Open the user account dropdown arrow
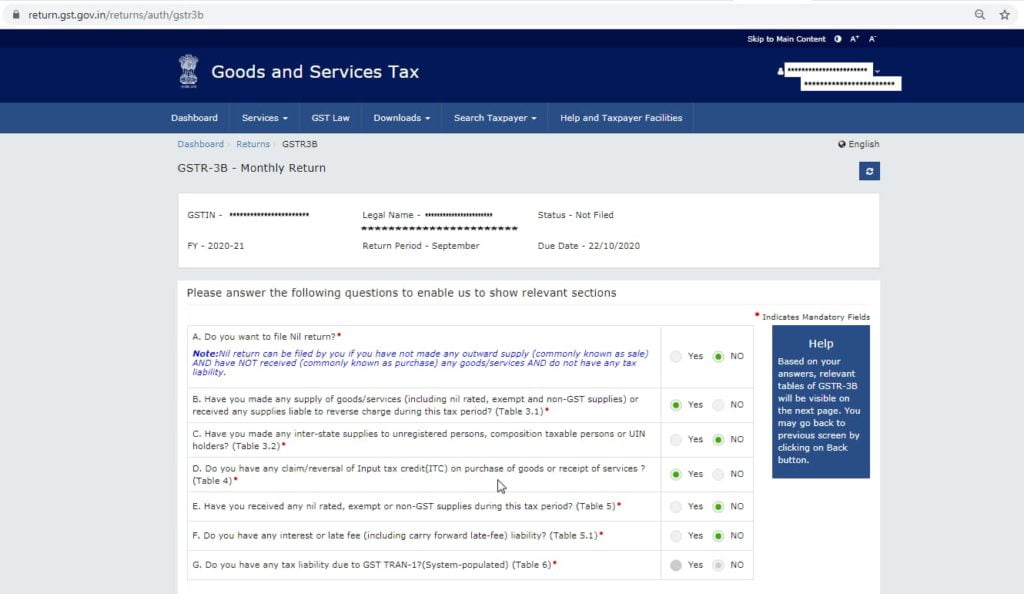1024x594 pixels. click(878, 70)
